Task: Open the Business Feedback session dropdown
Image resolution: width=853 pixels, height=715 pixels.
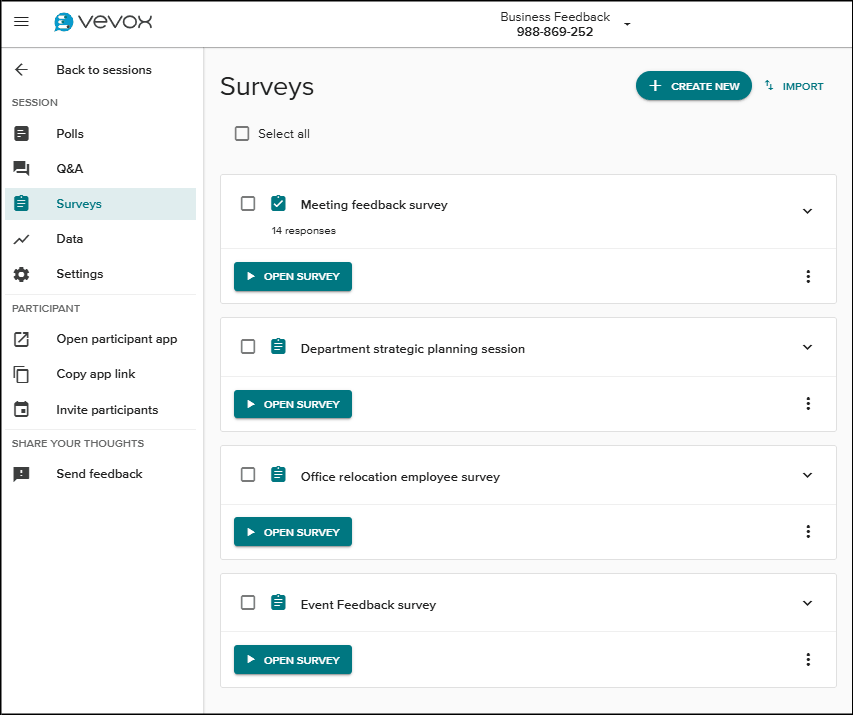Action: pos(627,24)
